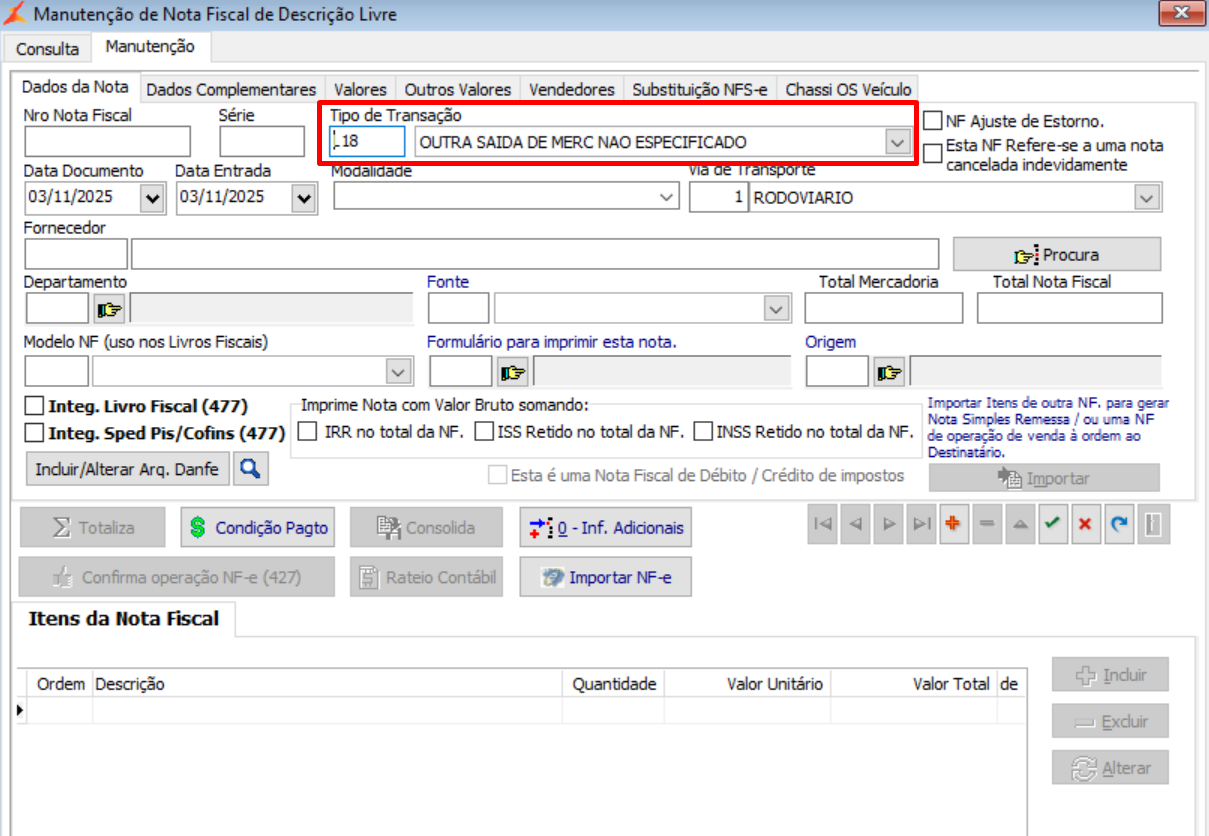Click Incluir item button
The image size is (1209, 836).
[x=1110, y=675]
